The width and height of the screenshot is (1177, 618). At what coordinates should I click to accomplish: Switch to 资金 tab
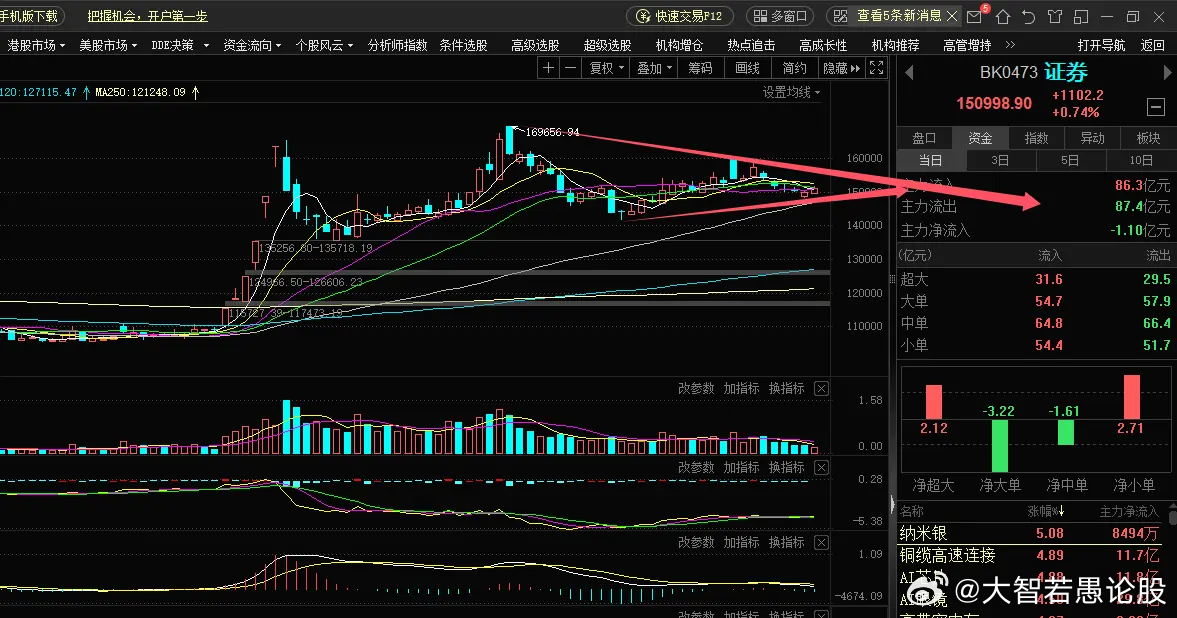coord(980,138)
